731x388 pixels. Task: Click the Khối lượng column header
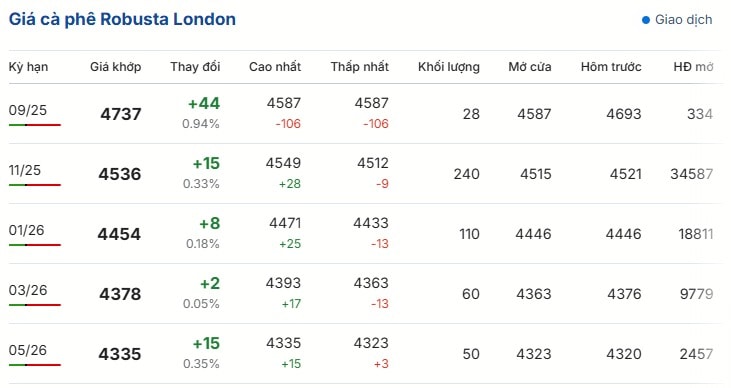(448, 67)
